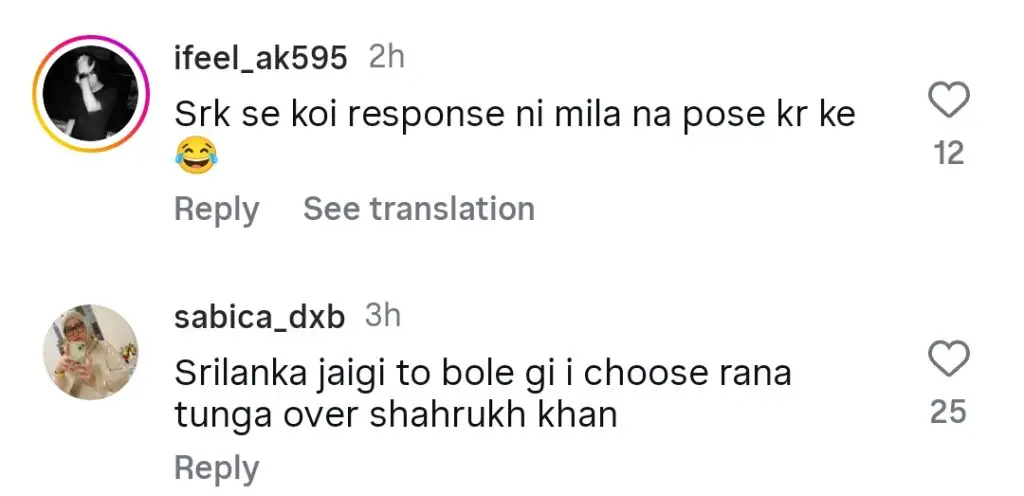Tap the heart on sabica_dxb's comment
The height and width of the screenshot is (496, 1024).
click(x=948, y=360)
